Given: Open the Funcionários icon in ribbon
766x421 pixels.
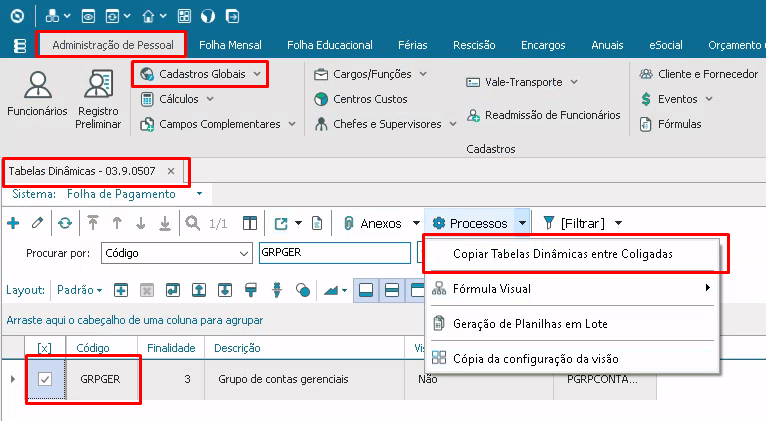Looking at the screenshot, I should click(x=37, y=94).
